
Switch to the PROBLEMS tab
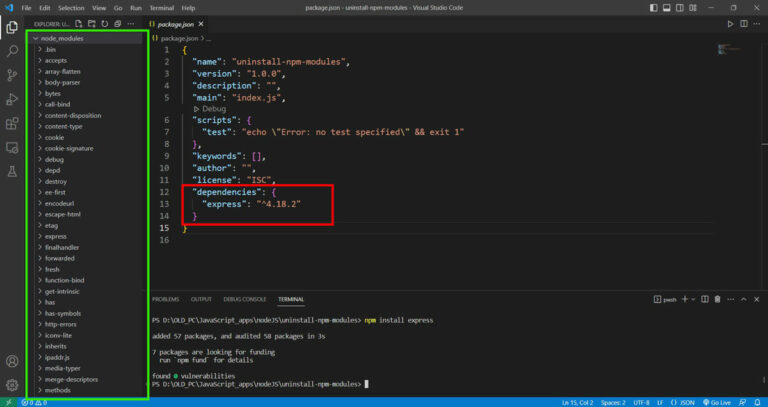pyautogui.click(x=165, y=299)
